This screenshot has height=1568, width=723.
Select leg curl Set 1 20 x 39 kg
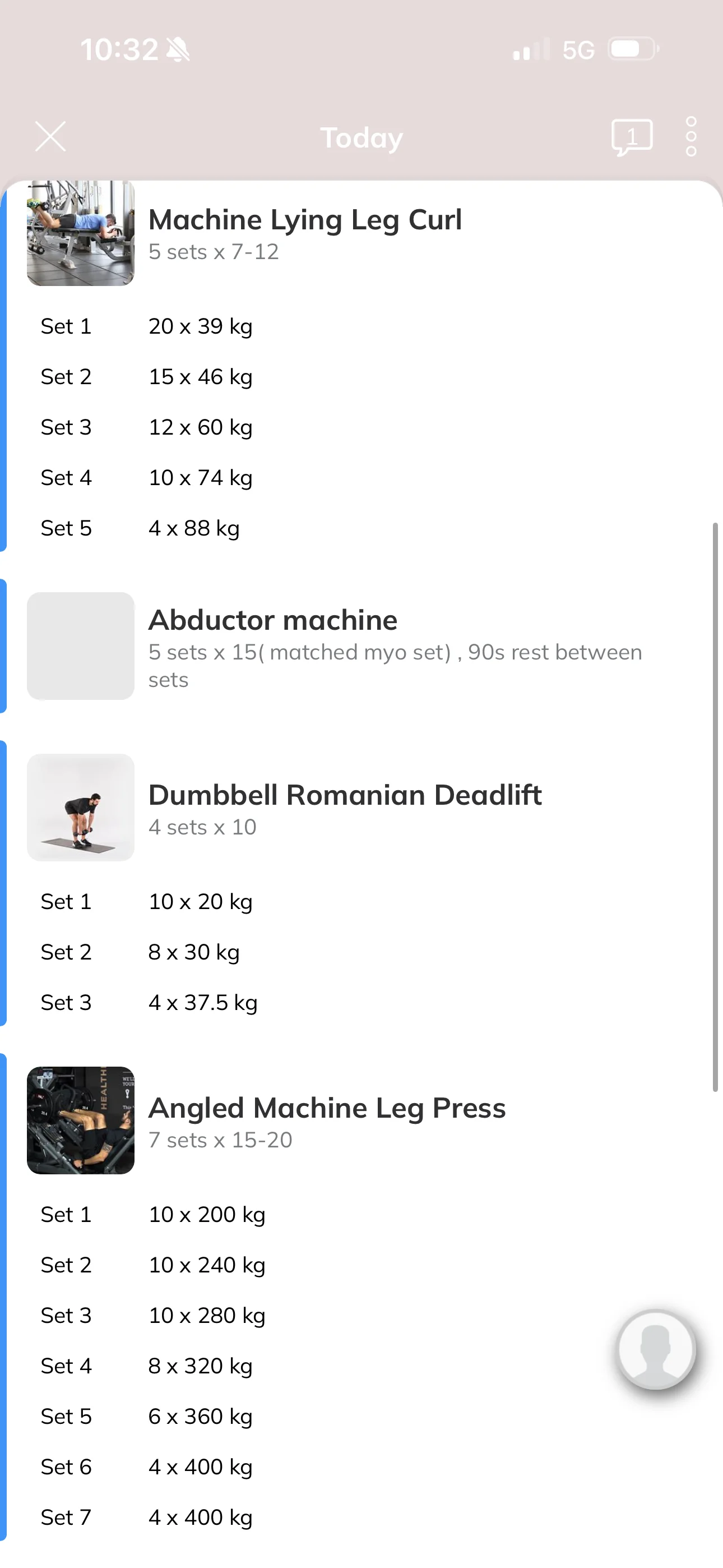tap(146, 326)
